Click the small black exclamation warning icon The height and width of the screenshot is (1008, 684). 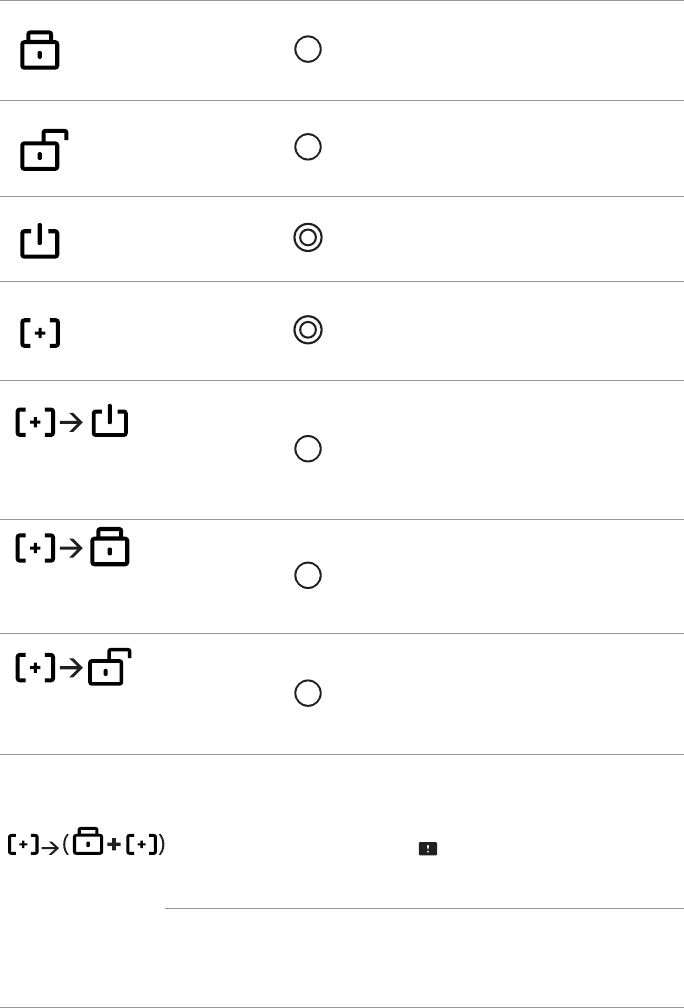[427, 848]
